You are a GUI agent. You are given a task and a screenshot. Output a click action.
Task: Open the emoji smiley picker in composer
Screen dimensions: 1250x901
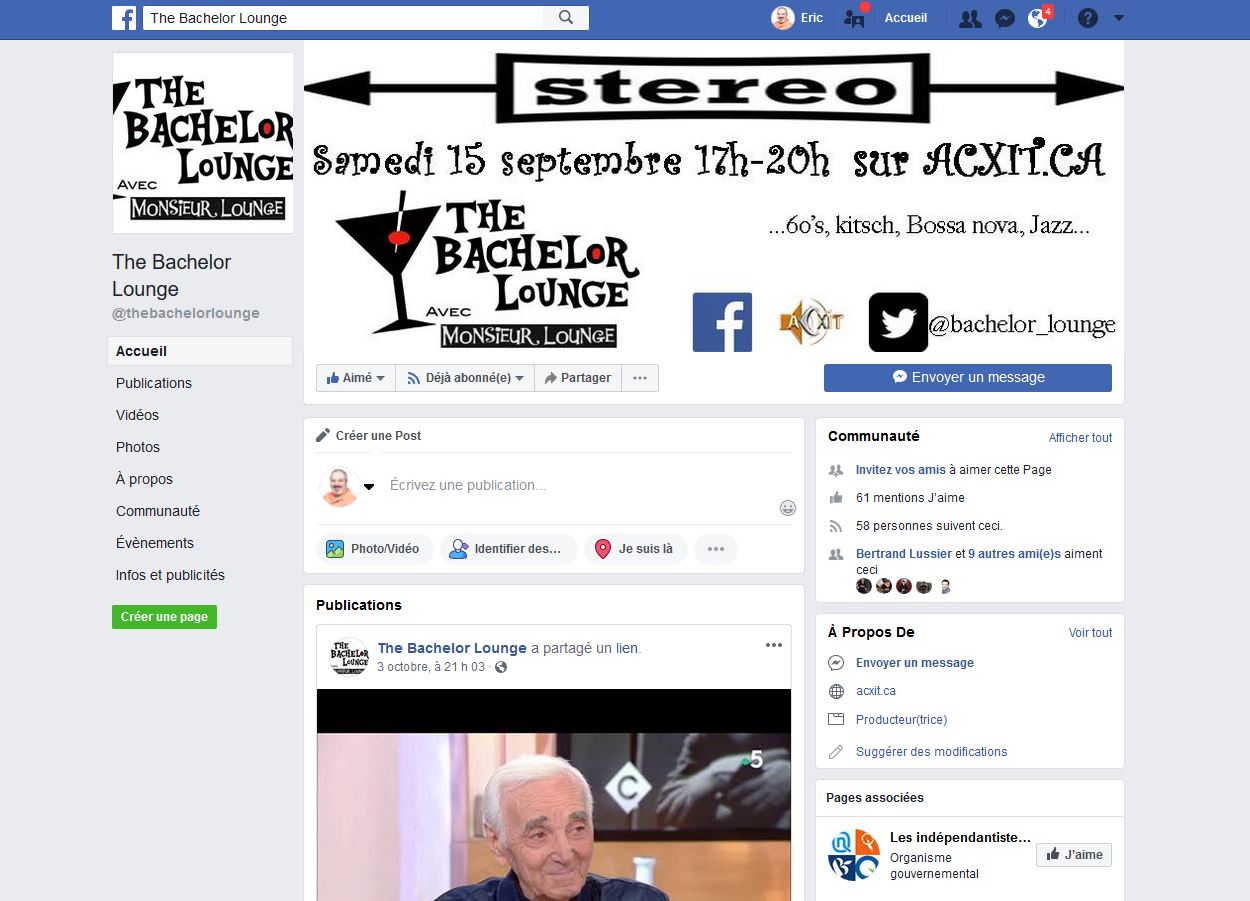pyautogui.click(x=788, y=508)
